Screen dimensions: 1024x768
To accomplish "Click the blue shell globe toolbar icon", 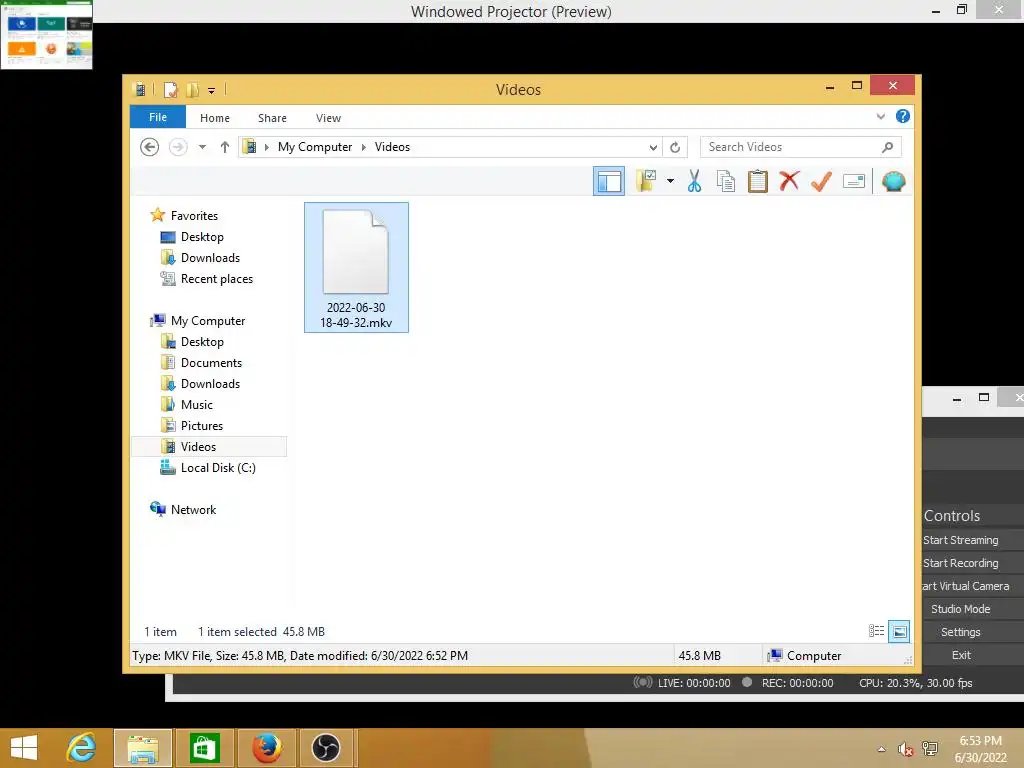I will [893, 181].
